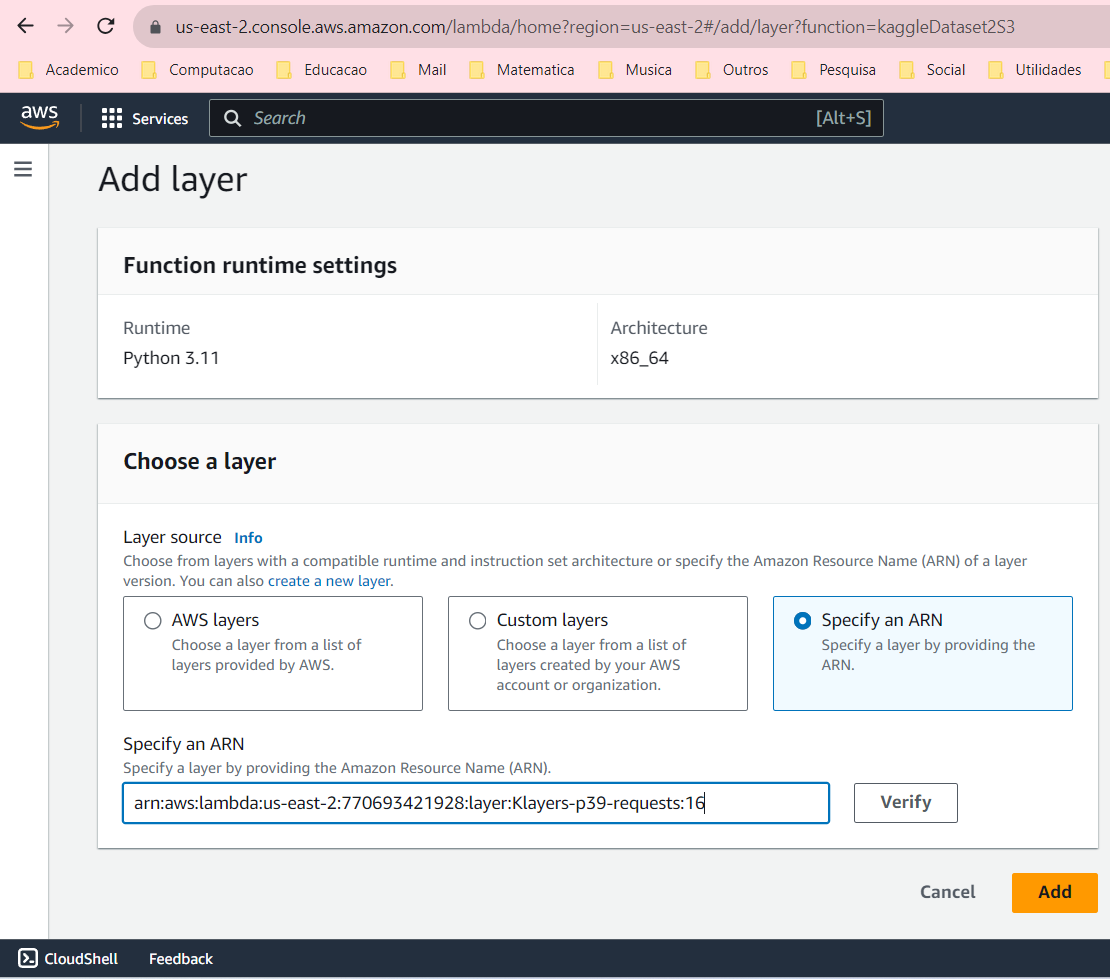The height and width of the screenshot is (979, 1110).
Task: Open the Academico bookmarks folder
Action: click(x=70, y=70)
